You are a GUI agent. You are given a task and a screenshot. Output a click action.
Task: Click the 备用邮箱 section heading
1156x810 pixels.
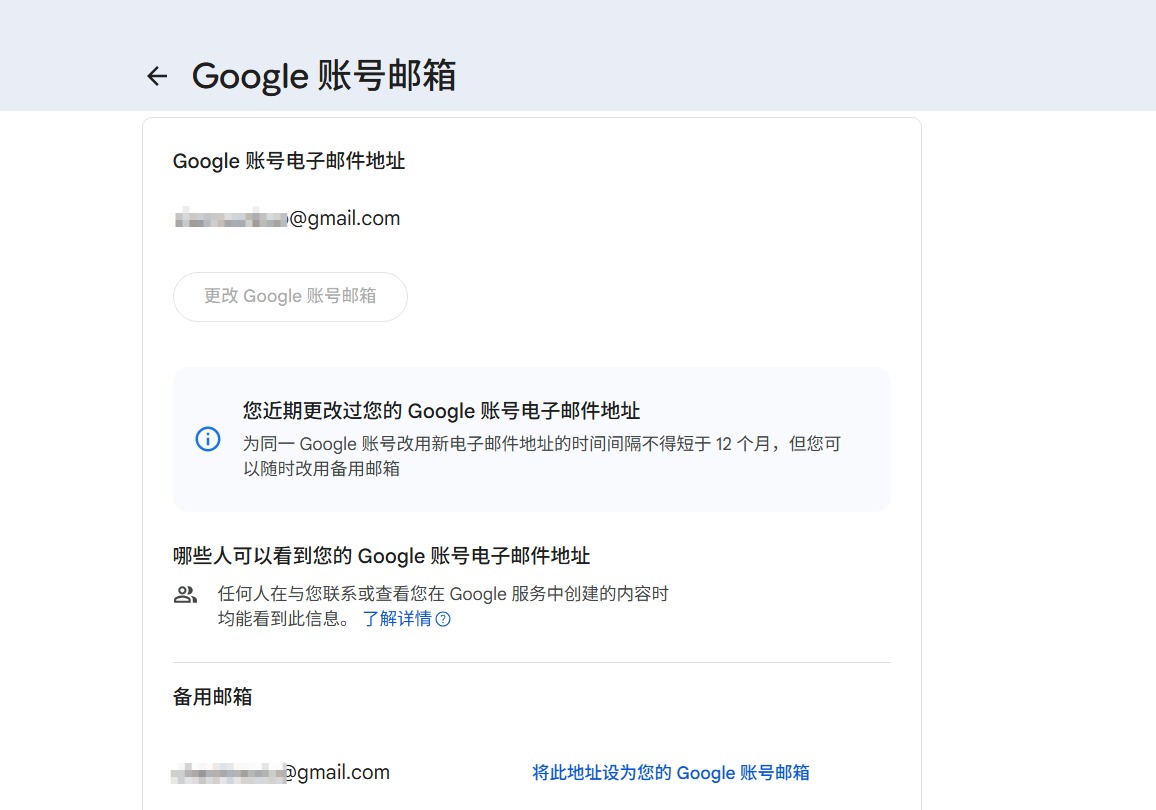click(x=212, y=697)
